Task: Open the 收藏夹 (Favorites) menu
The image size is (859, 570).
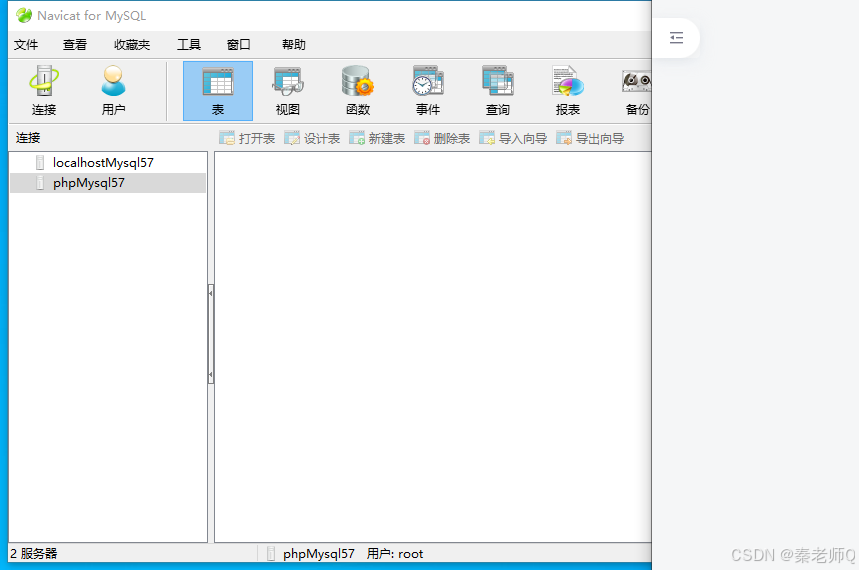Action: tap(131, 44)
